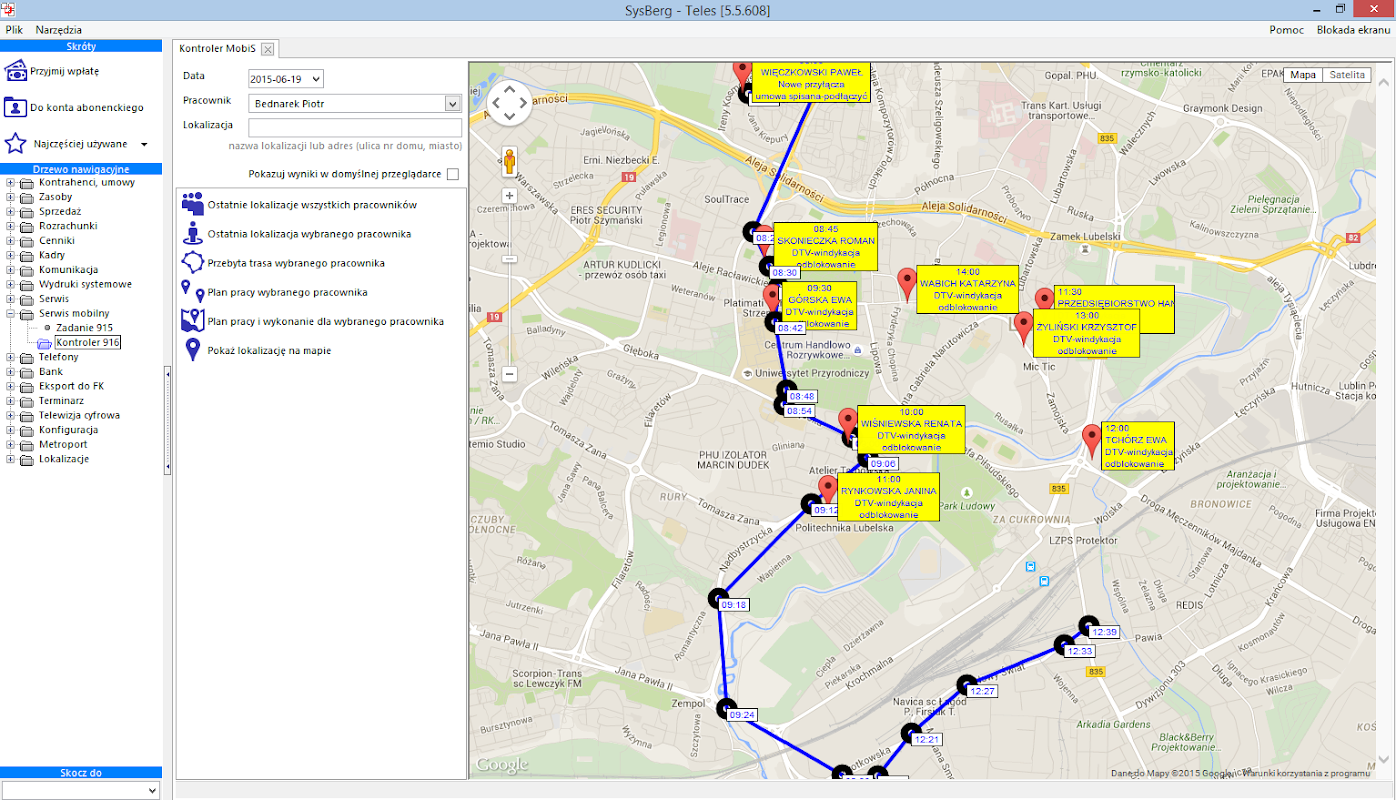The height and width of the screenshot is (800, 1396).
Task: Click the Plan pracy wybranego pracownika pin icon
Action: (x=193, y=292)
